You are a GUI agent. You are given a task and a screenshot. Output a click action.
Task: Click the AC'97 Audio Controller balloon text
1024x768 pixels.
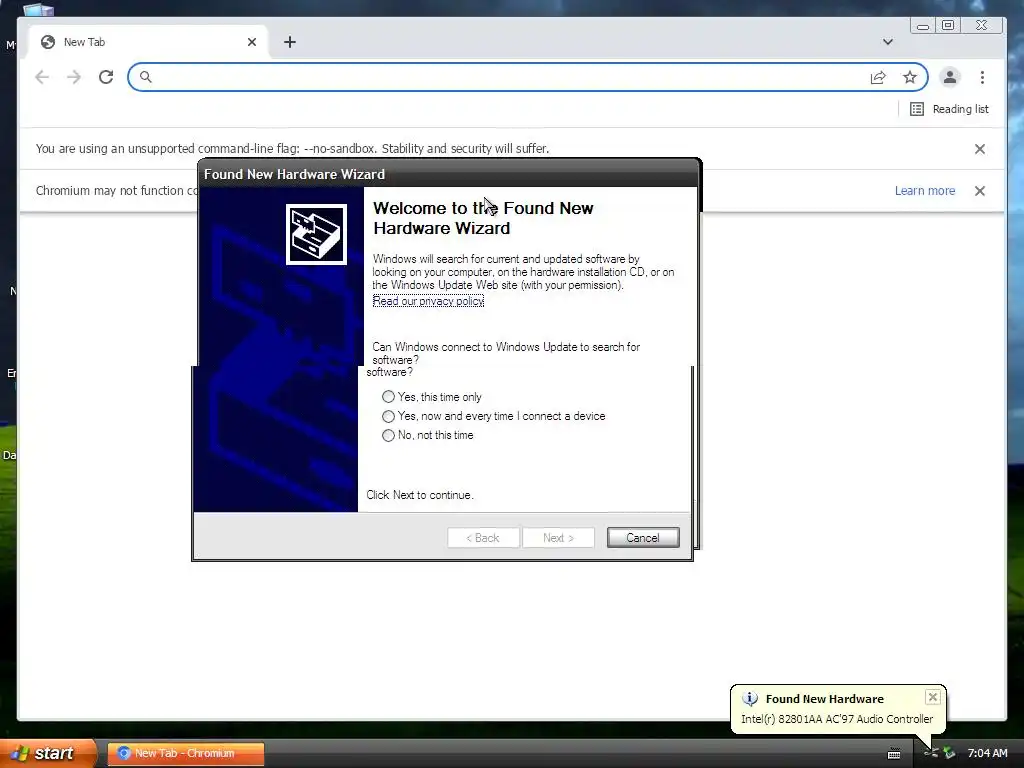click(x=837, y=718)
